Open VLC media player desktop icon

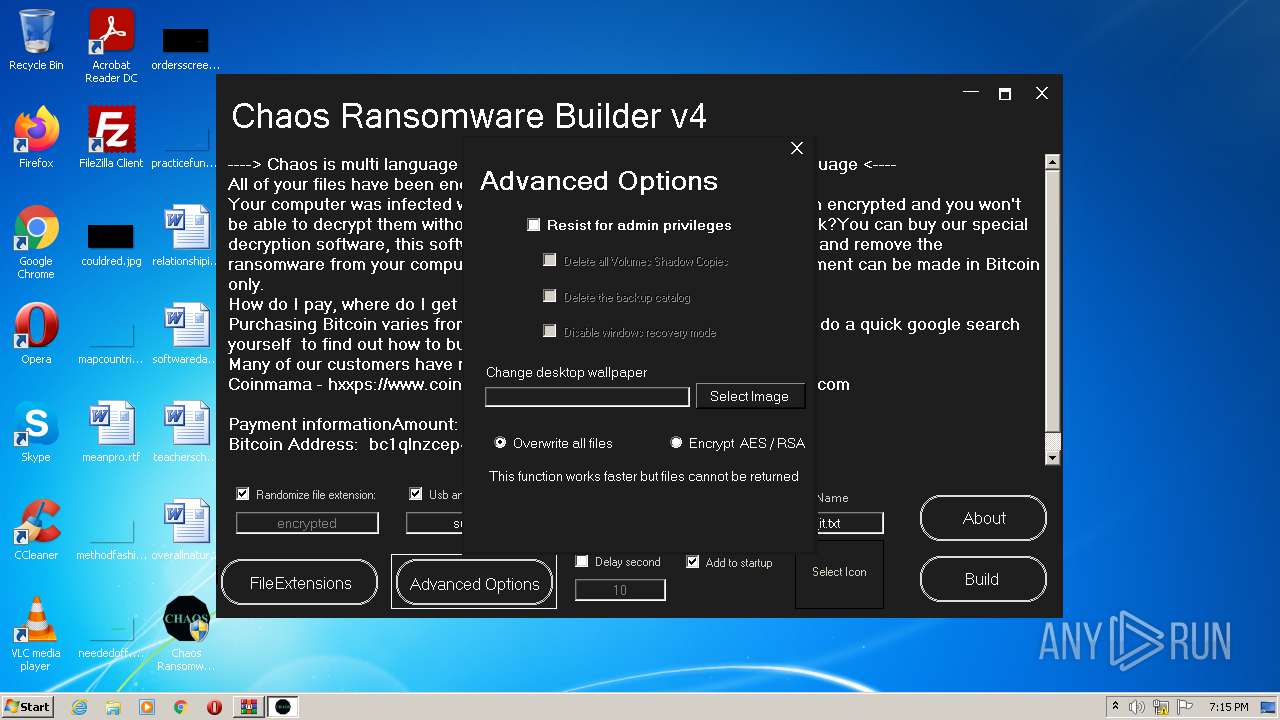[36, 634]
